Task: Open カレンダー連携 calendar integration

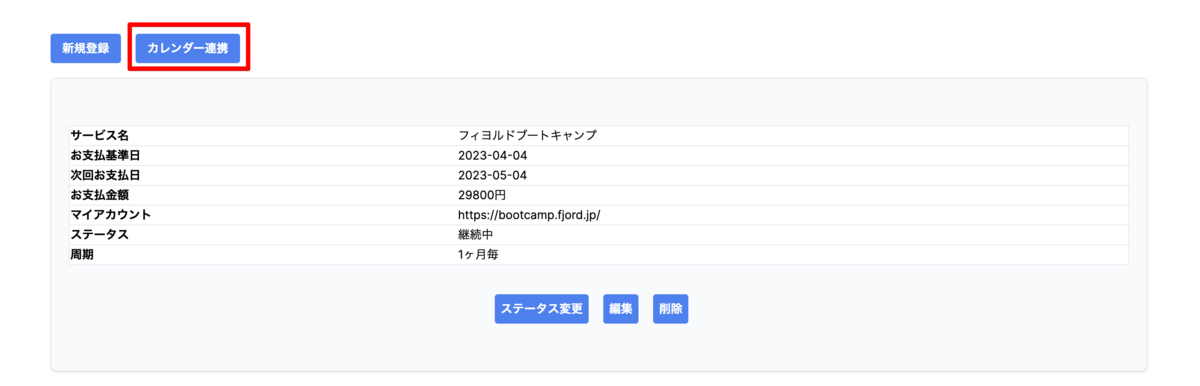Action: click(188, 48)
